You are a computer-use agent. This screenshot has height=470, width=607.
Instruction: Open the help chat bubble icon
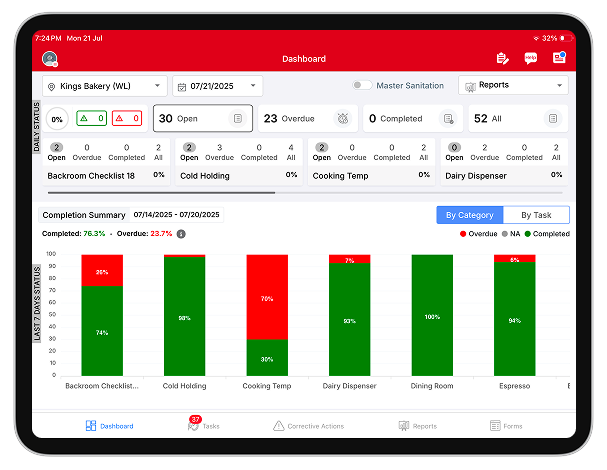531,59
